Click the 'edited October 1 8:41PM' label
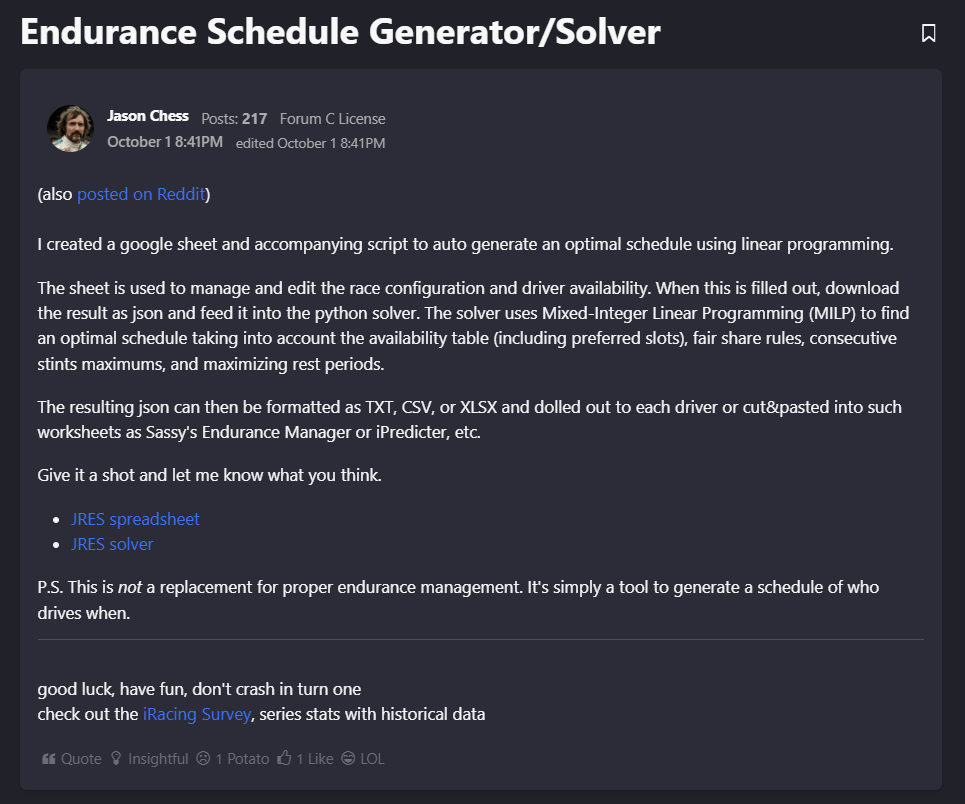Screen dimensions: 965x804 coord(310,143)
